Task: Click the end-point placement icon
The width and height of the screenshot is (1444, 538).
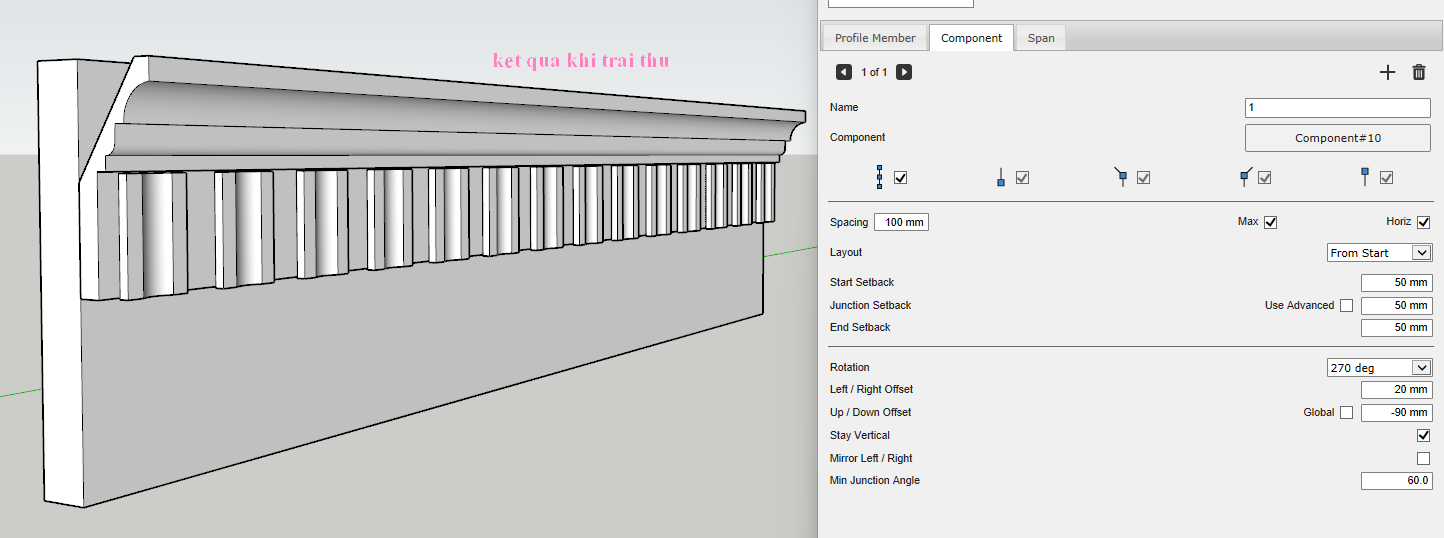Action: (x=1365, y=177)
